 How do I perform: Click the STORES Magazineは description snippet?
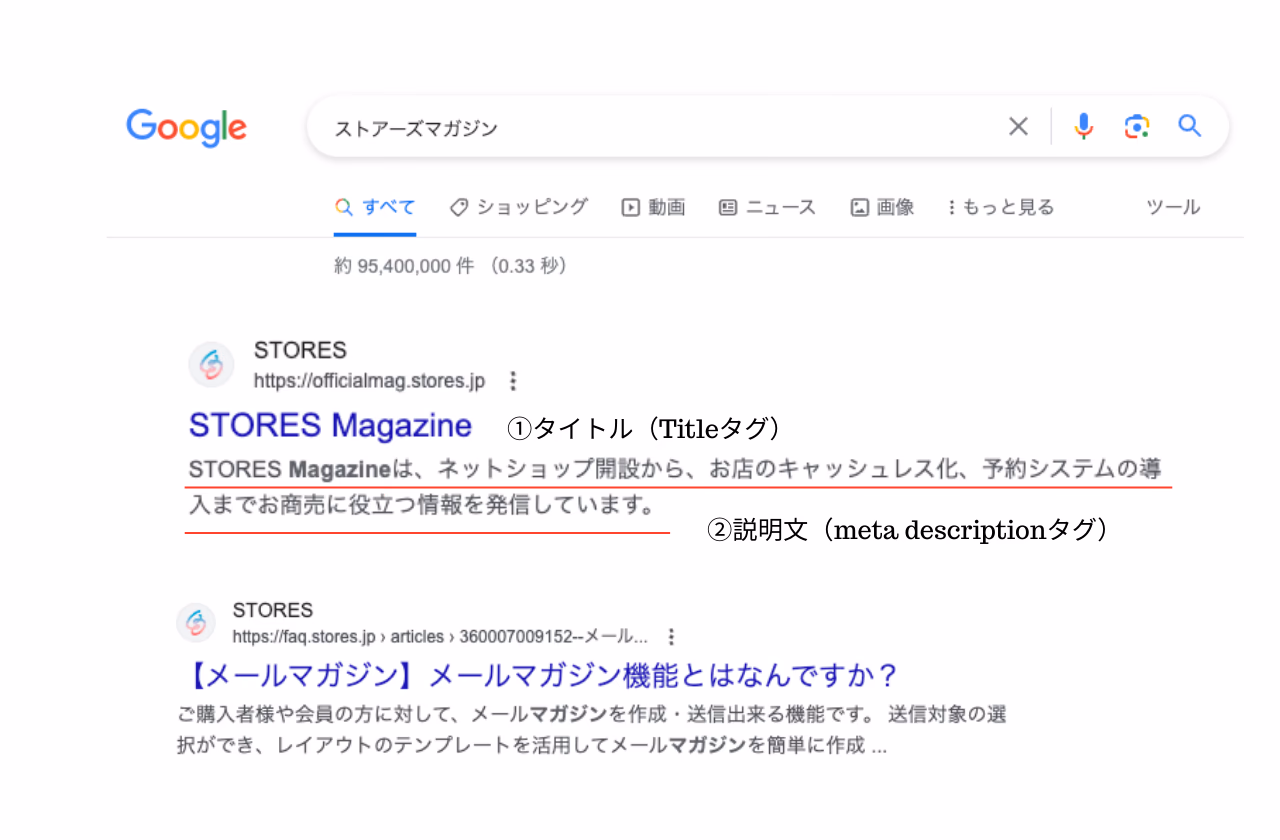(x=675, y=487)
